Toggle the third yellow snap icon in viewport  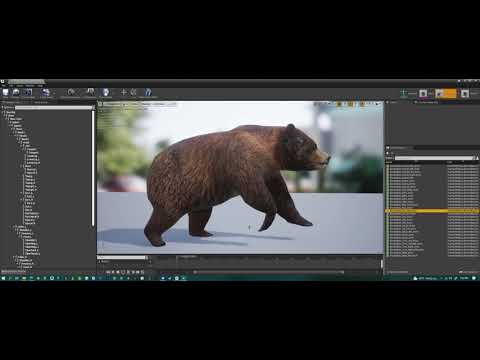(x=362, y=104)
